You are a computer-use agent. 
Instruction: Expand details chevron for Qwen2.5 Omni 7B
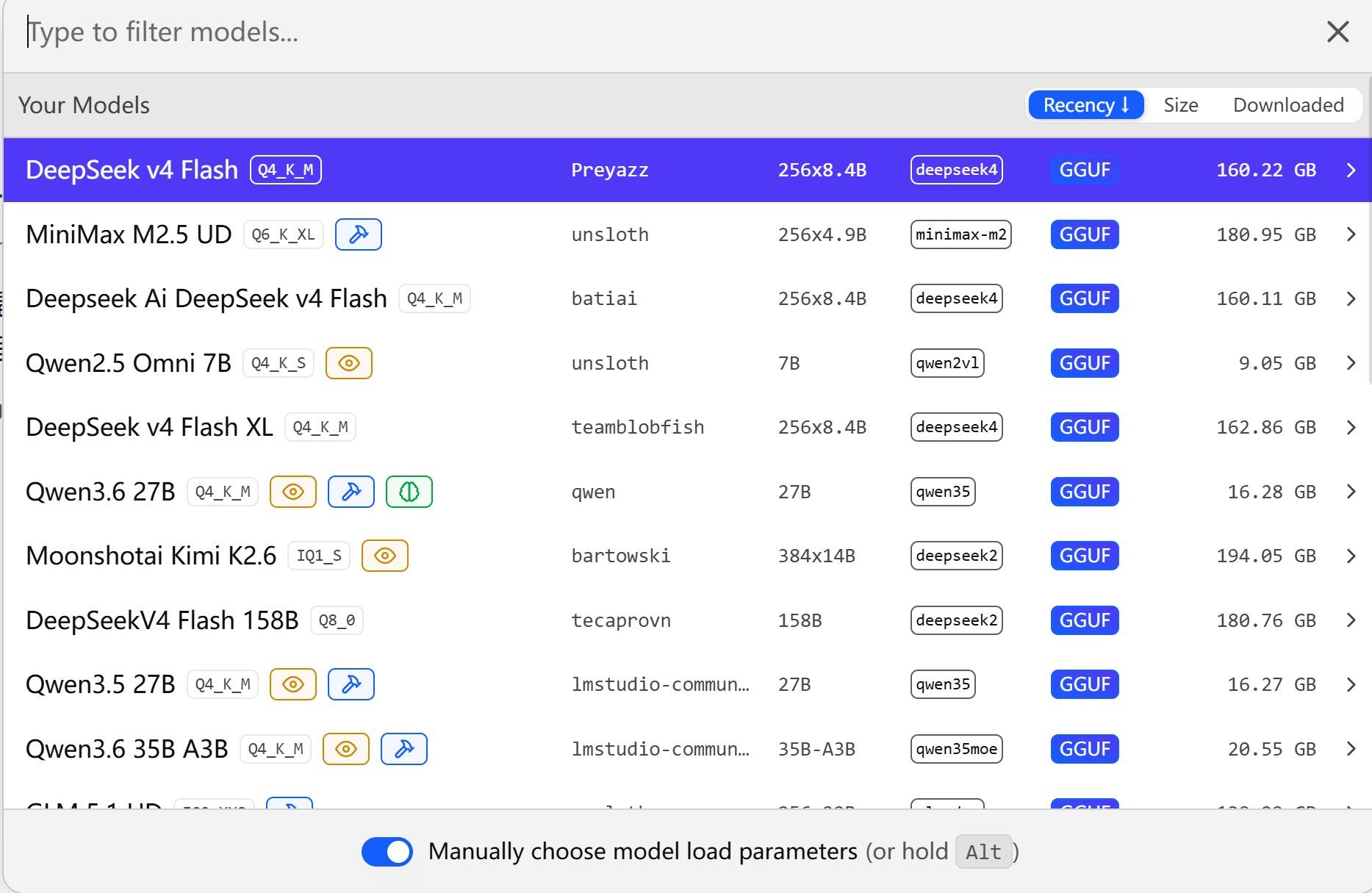pyautogui.click(x=1351, y=363)
